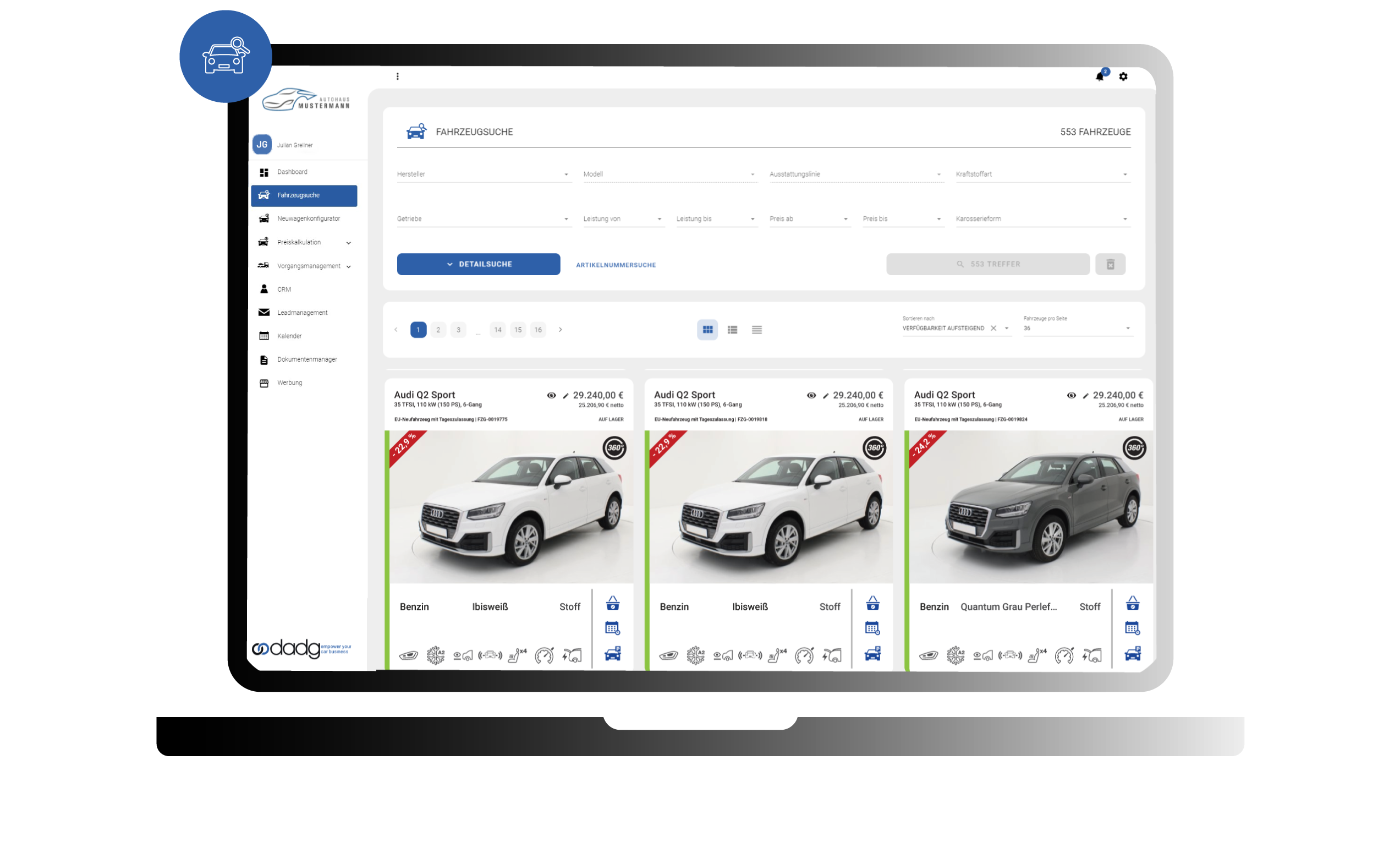Viewport: 1400px width, 853px height.
Task: Switch to grid tile view
Action: tap(707, 330)
